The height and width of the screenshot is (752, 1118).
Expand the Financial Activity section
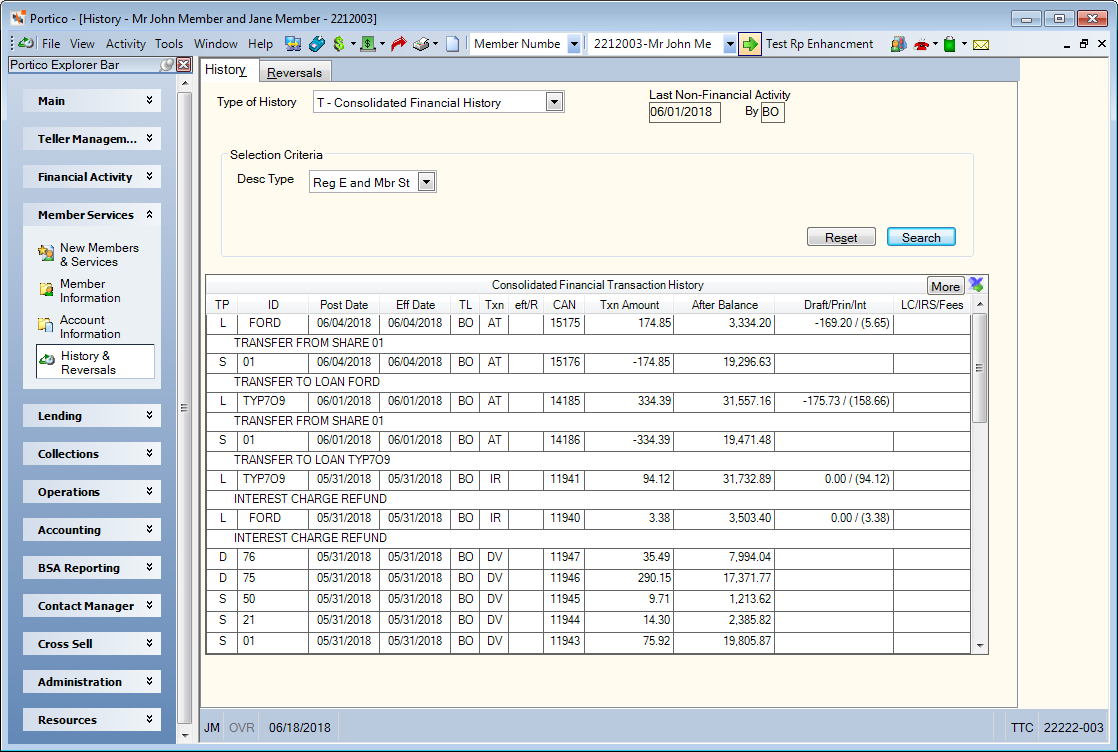(x=91, y=177)
